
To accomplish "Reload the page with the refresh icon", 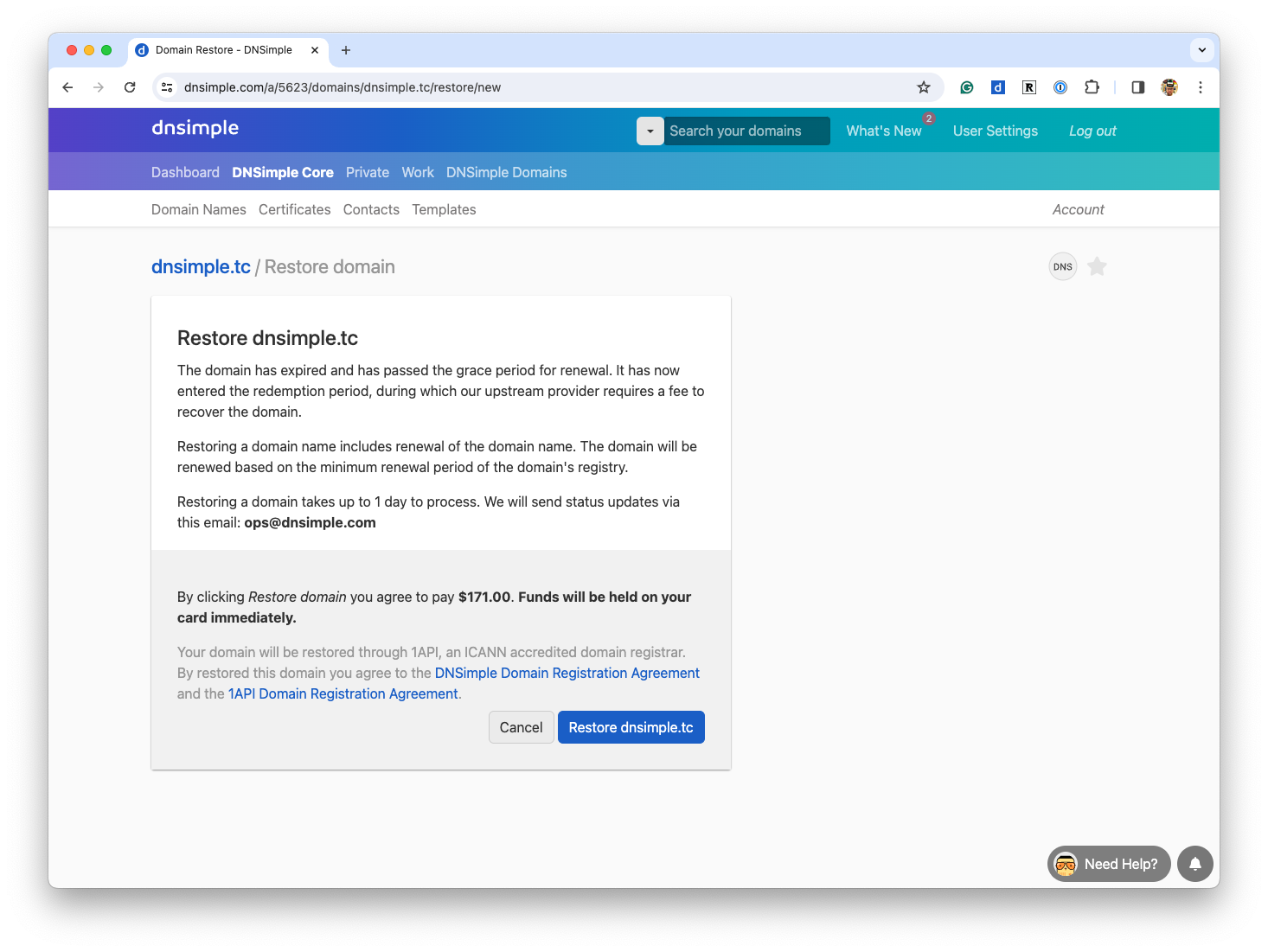I will (130, 87).
